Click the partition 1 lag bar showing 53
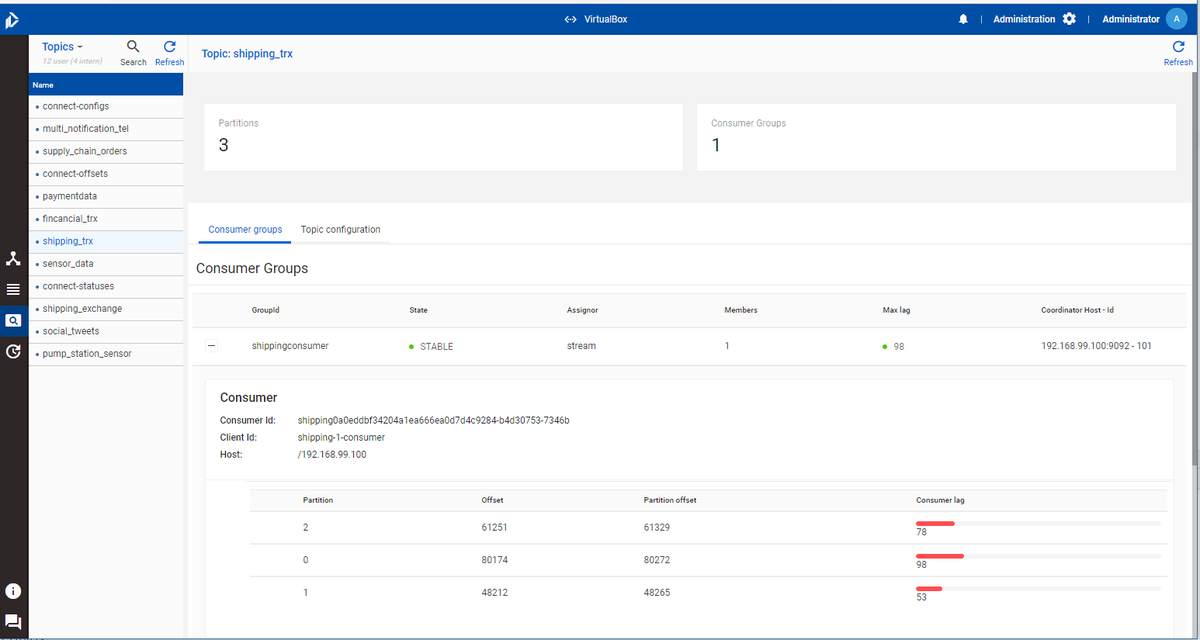The width and height of the screenshot is (1200, 640). pyautogui.click(x=1038, y=589)
